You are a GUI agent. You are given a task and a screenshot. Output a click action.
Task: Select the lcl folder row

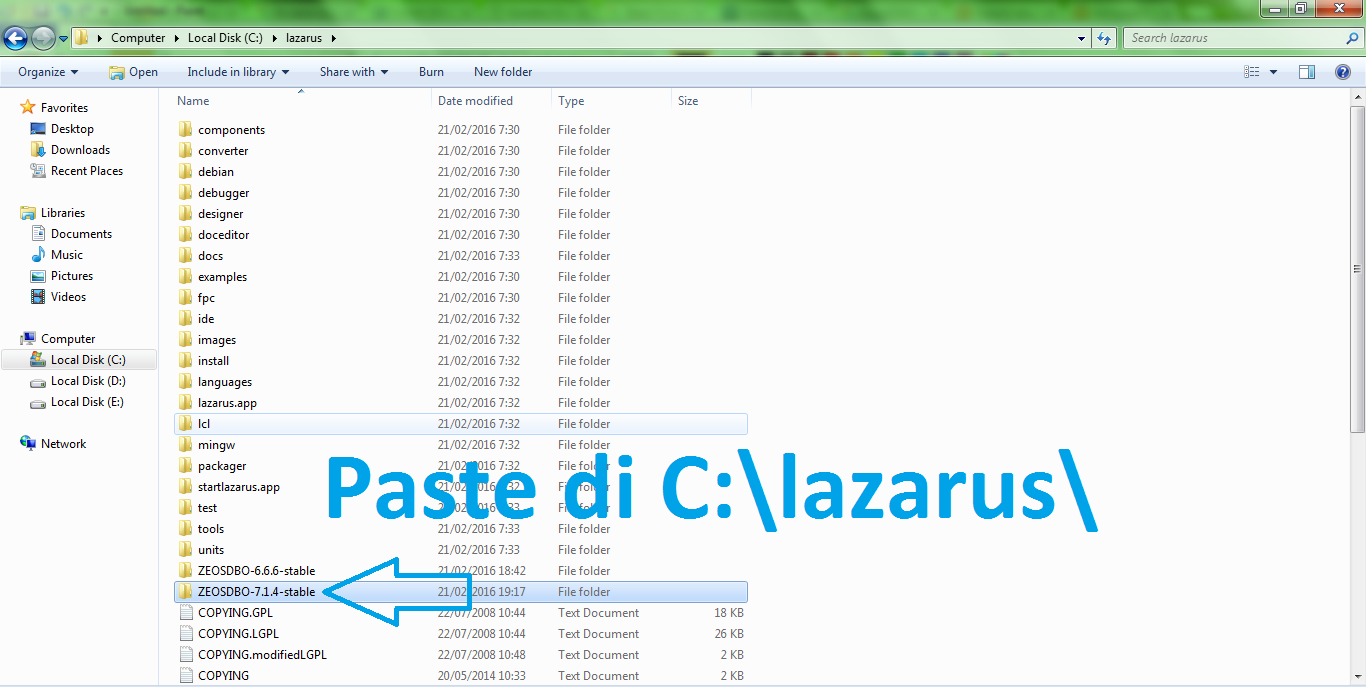point(460,424)
